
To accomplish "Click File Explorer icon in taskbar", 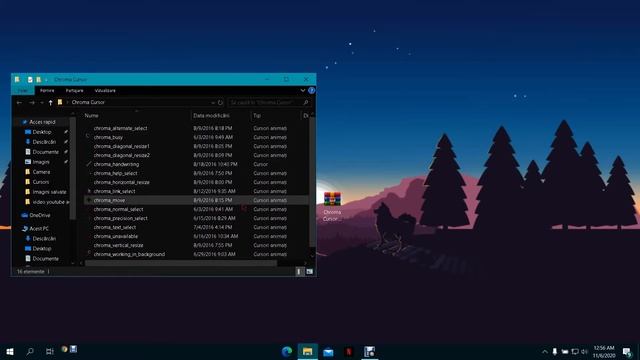I will click(x=308, y=351).
